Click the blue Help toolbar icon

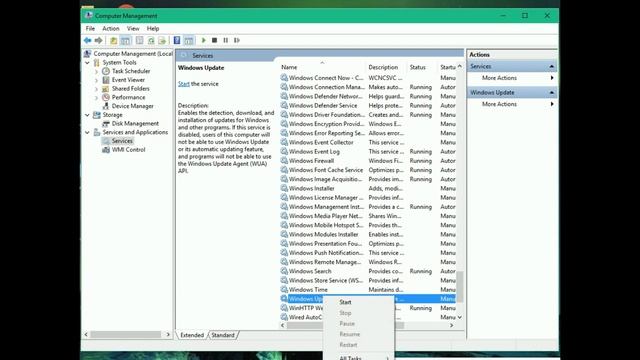[x=177, y=40]
